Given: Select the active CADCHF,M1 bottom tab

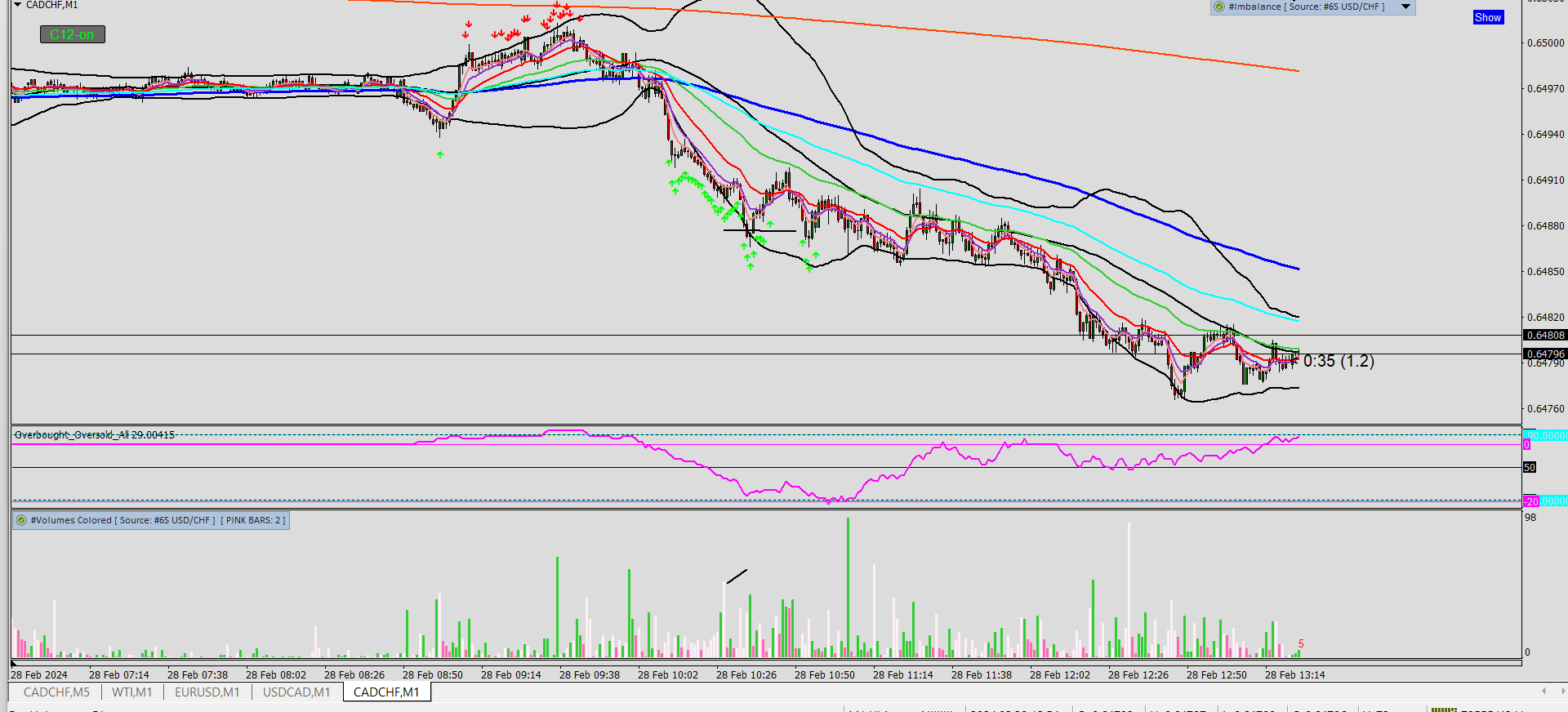Looking at the screenshot, I should (x=386, y=692).
